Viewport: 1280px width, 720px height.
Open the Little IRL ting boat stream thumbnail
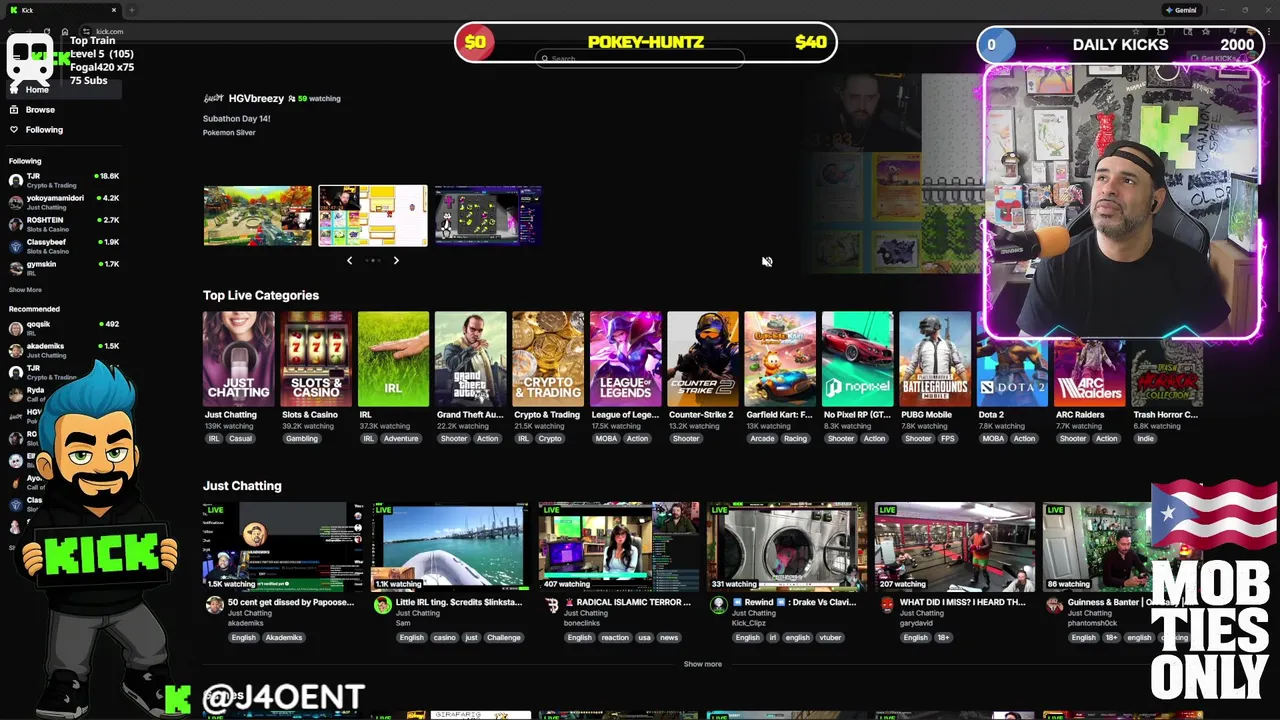[x=451, y=546]
